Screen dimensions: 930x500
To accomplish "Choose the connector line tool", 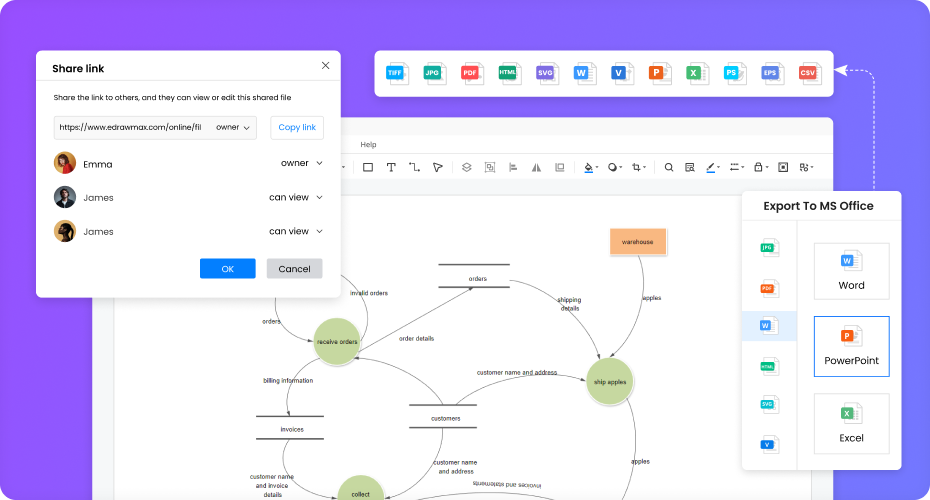I will pos(414,167).
